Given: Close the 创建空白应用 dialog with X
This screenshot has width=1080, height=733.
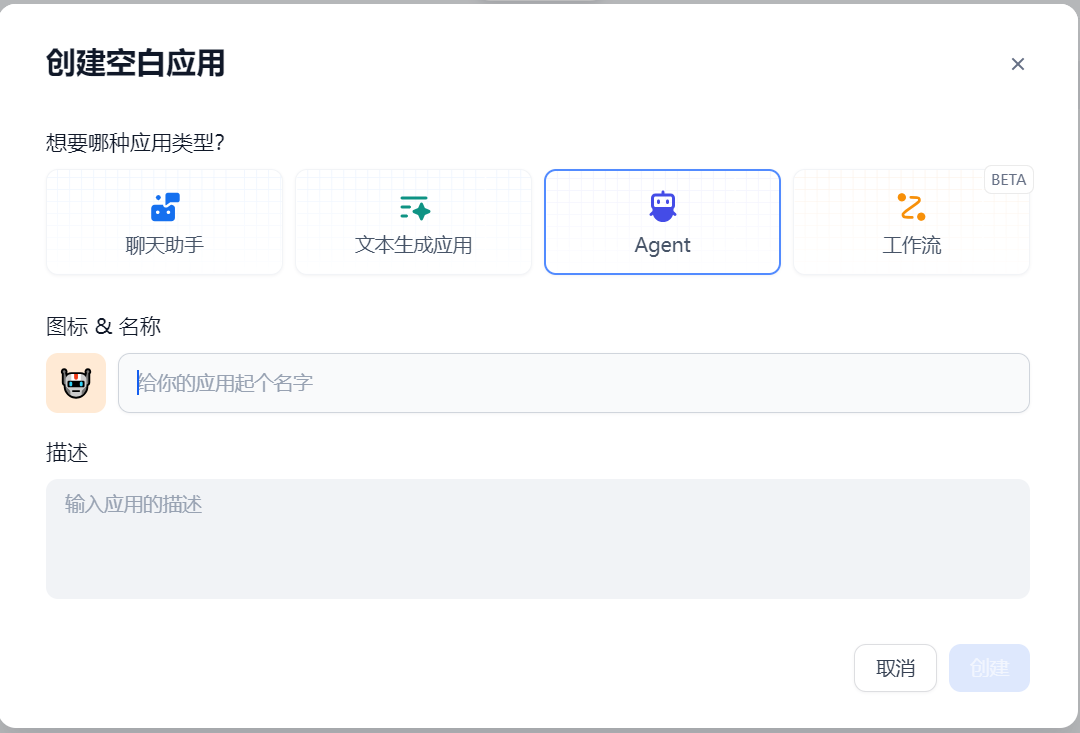Looking at the screenshot, I should [1018, 65].
